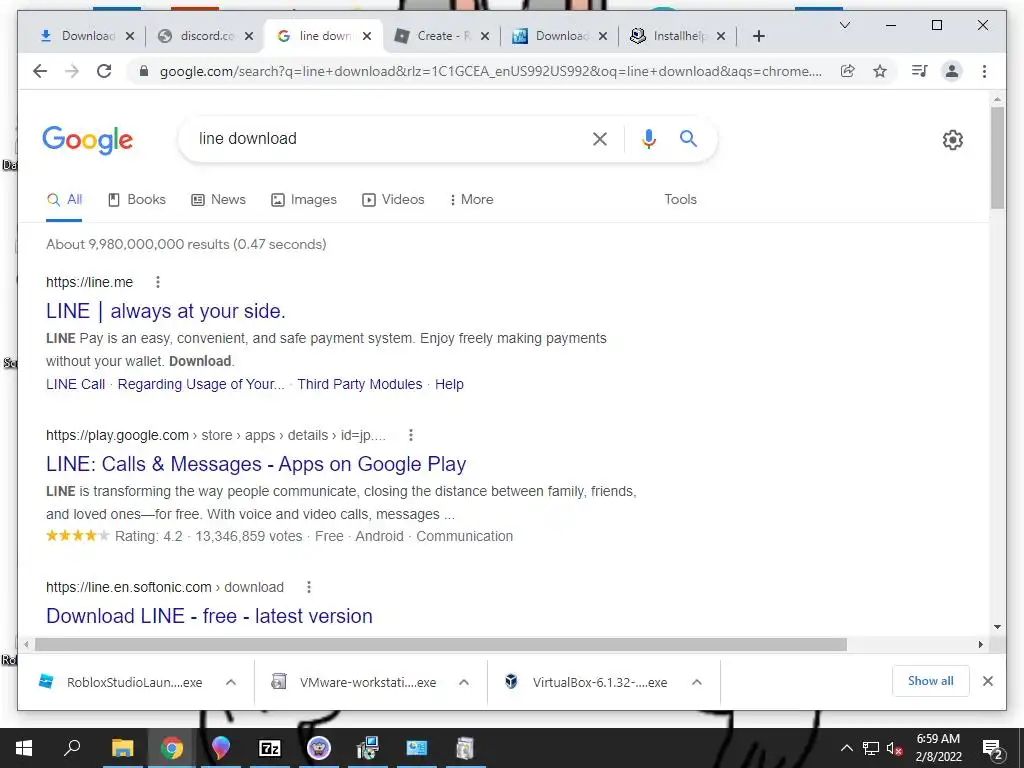Submit search with magnifier icon

pos(688,138)
